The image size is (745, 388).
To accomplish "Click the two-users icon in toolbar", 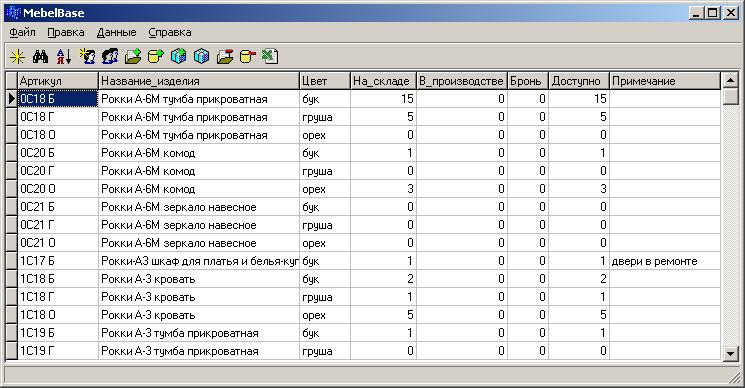I will [110, 57].
